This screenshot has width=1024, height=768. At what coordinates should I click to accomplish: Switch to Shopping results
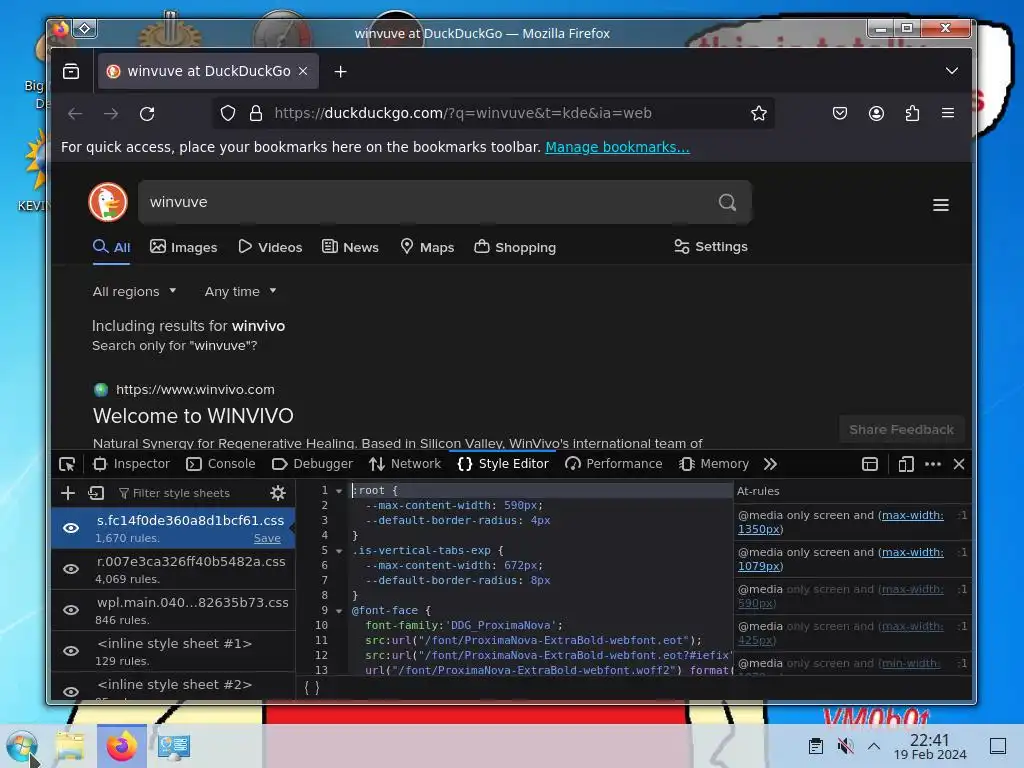coord(515,247)
